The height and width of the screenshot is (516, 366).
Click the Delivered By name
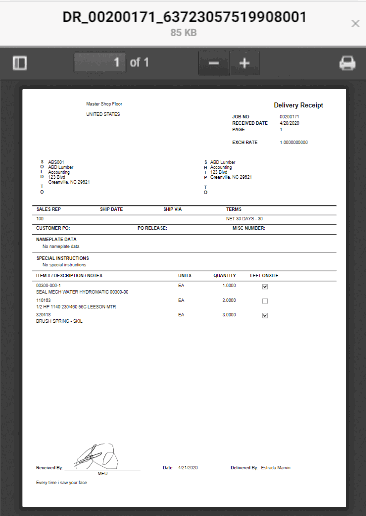(x=275, y=468)
